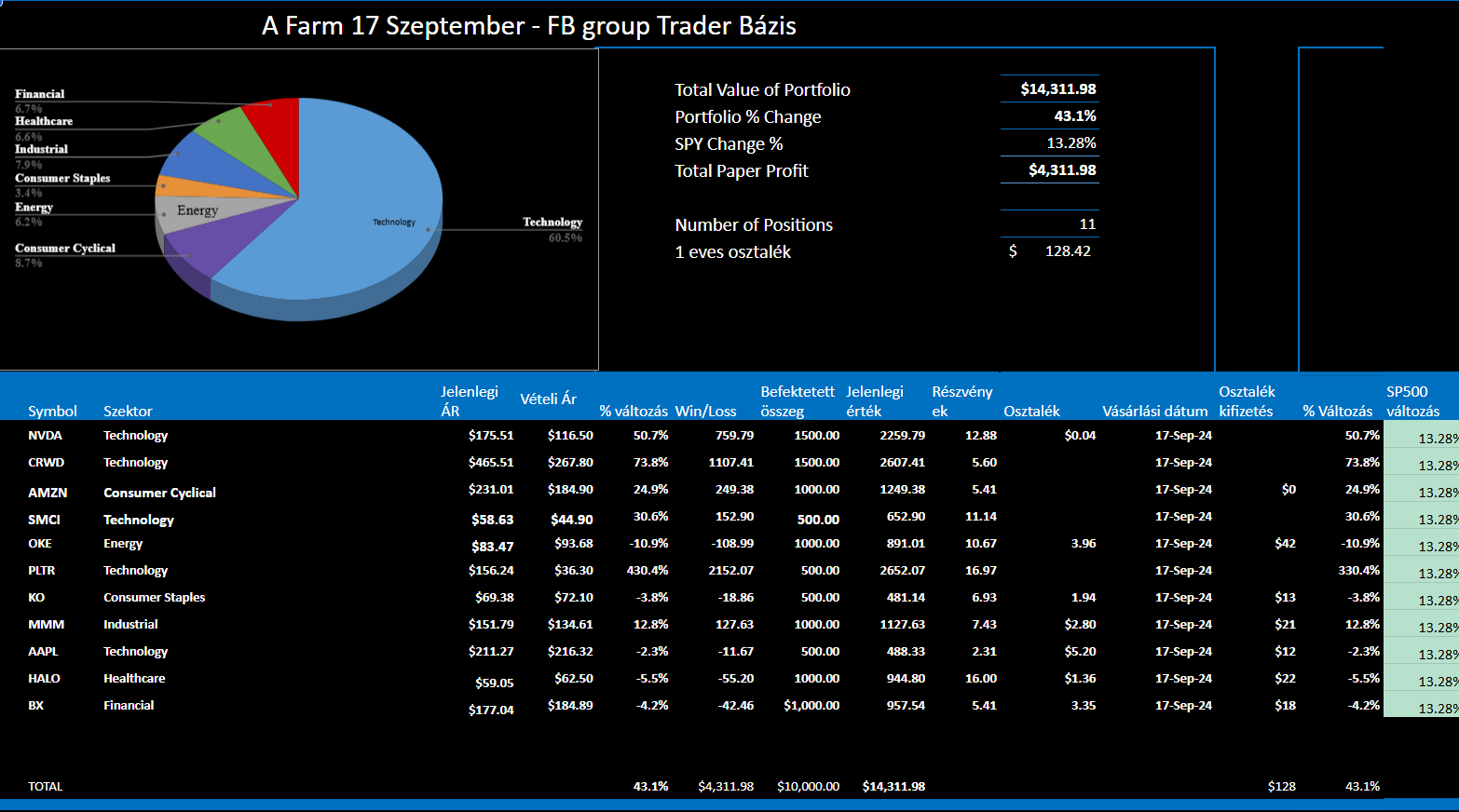Click the 'Vételi Ár' column header

(x=548, y=399)
